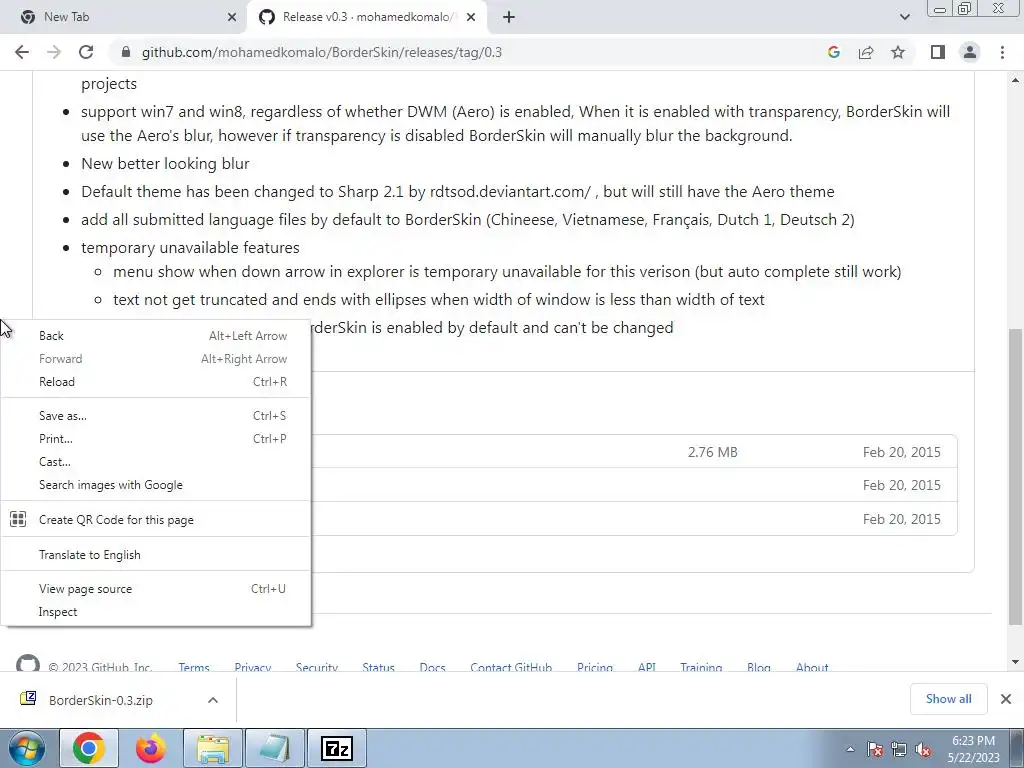Open the Privacy footer link
The height and width of the screenshot is (768, 1024).
click(253, 667)
